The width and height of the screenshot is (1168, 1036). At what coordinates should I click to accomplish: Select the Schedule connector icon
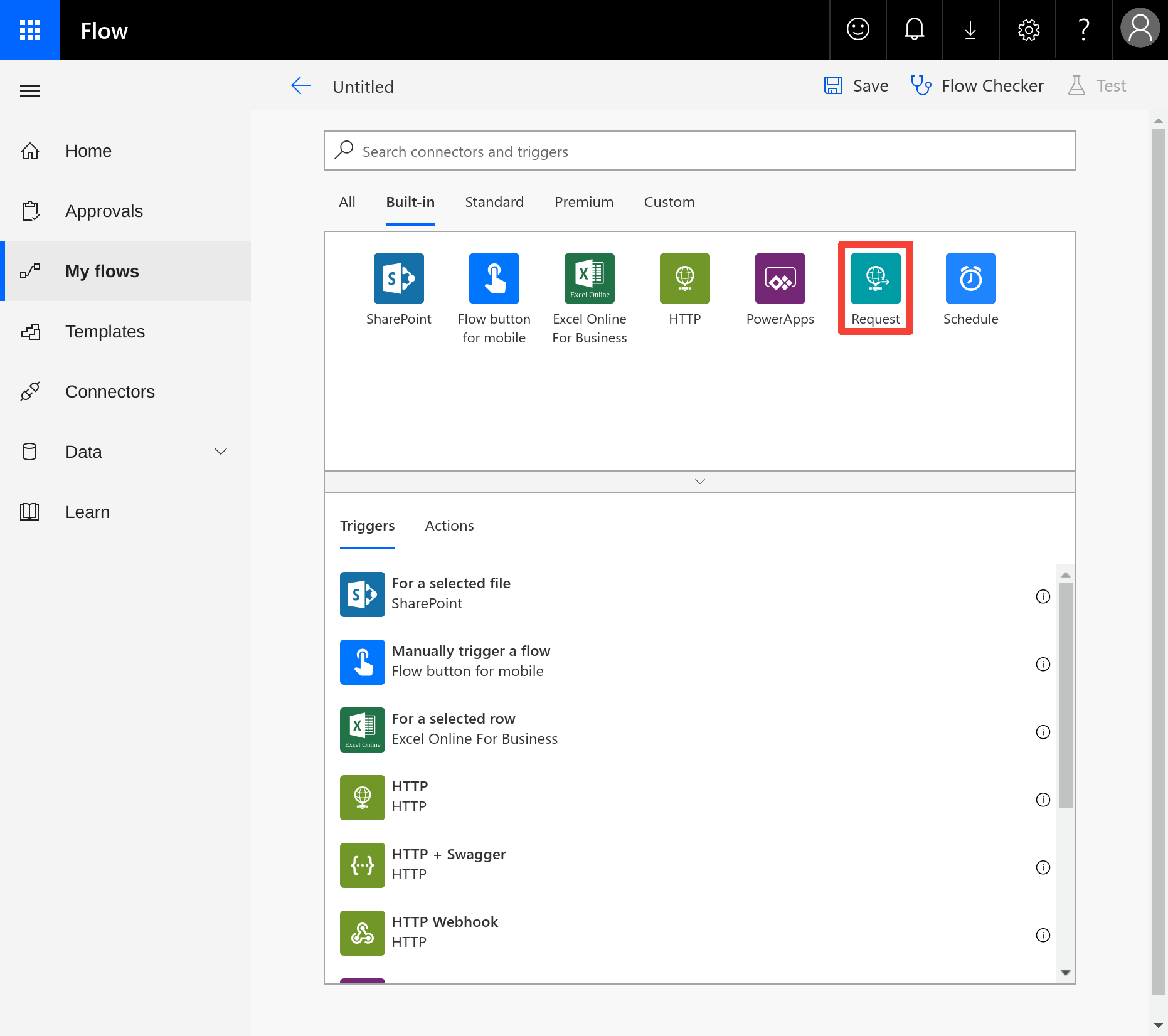(970, 278)
